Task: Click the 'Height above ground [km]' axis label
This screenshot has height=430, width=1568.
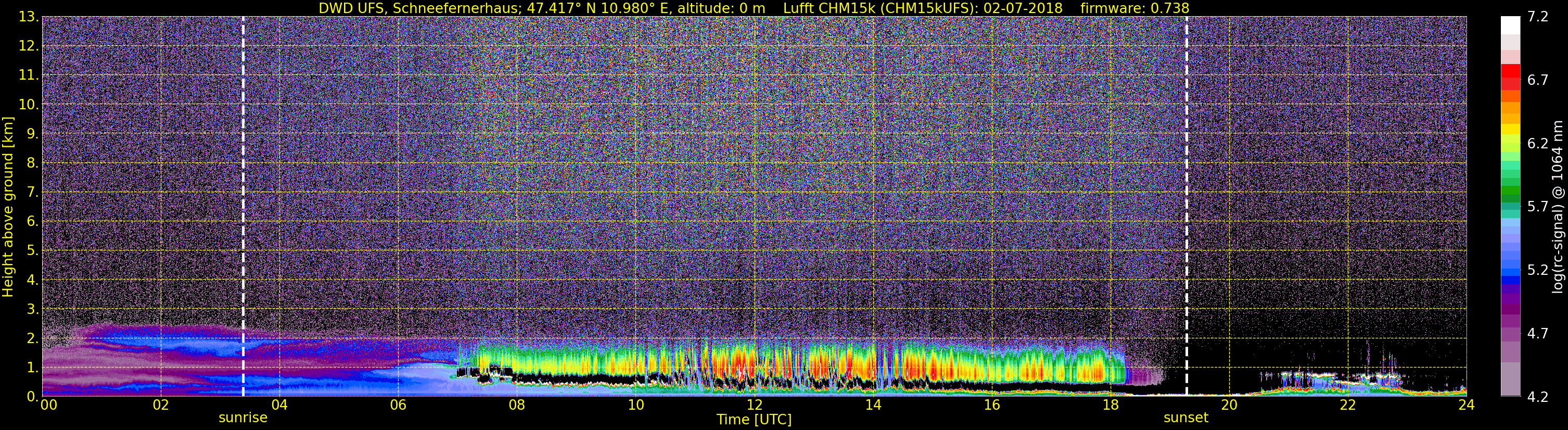Action: tap(8, 207)
